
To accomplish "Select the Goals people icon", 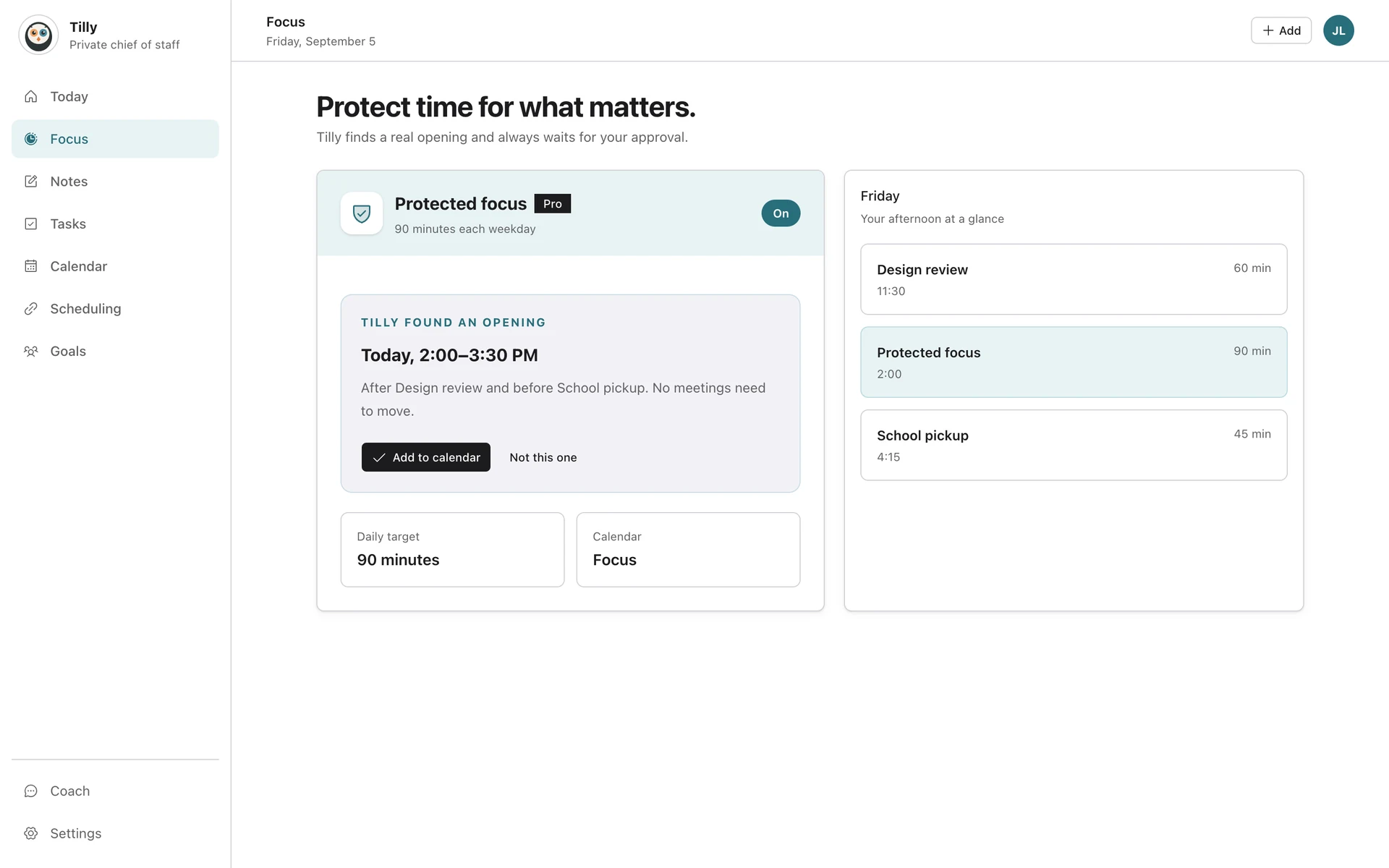I will [31, 352].
